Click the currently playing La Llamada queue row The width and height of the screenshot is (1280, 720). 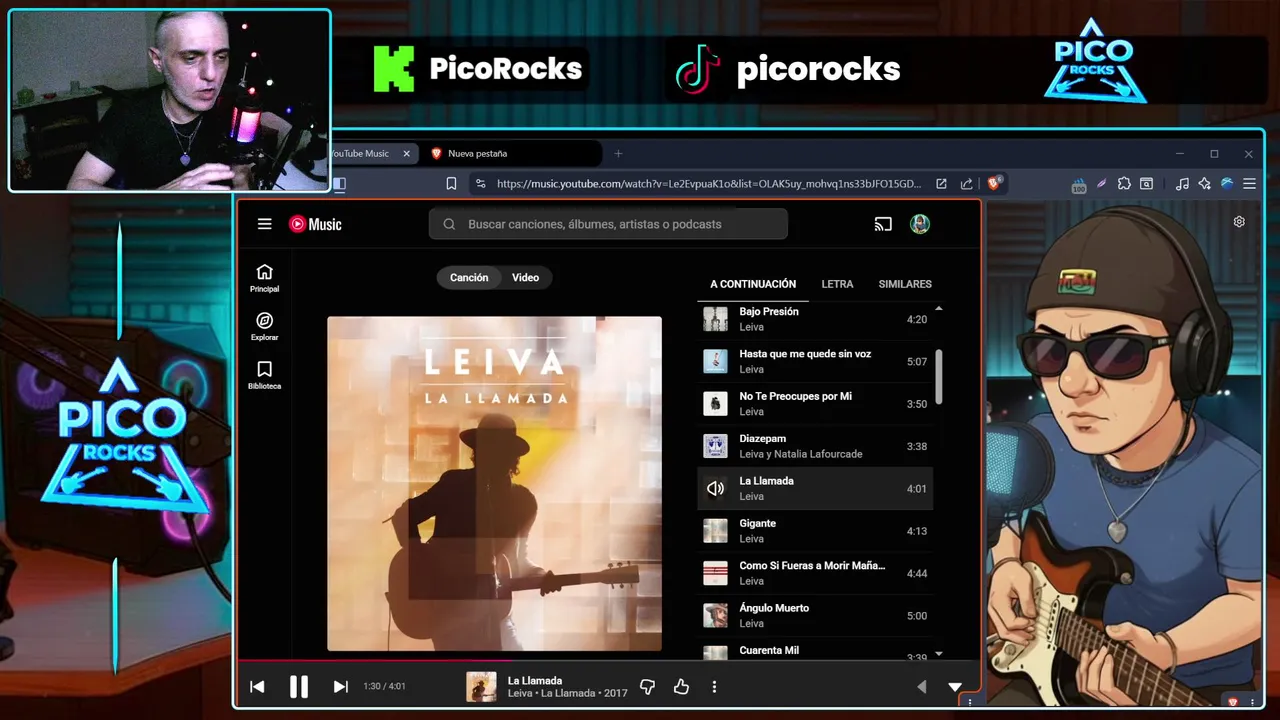click(815, 489)
